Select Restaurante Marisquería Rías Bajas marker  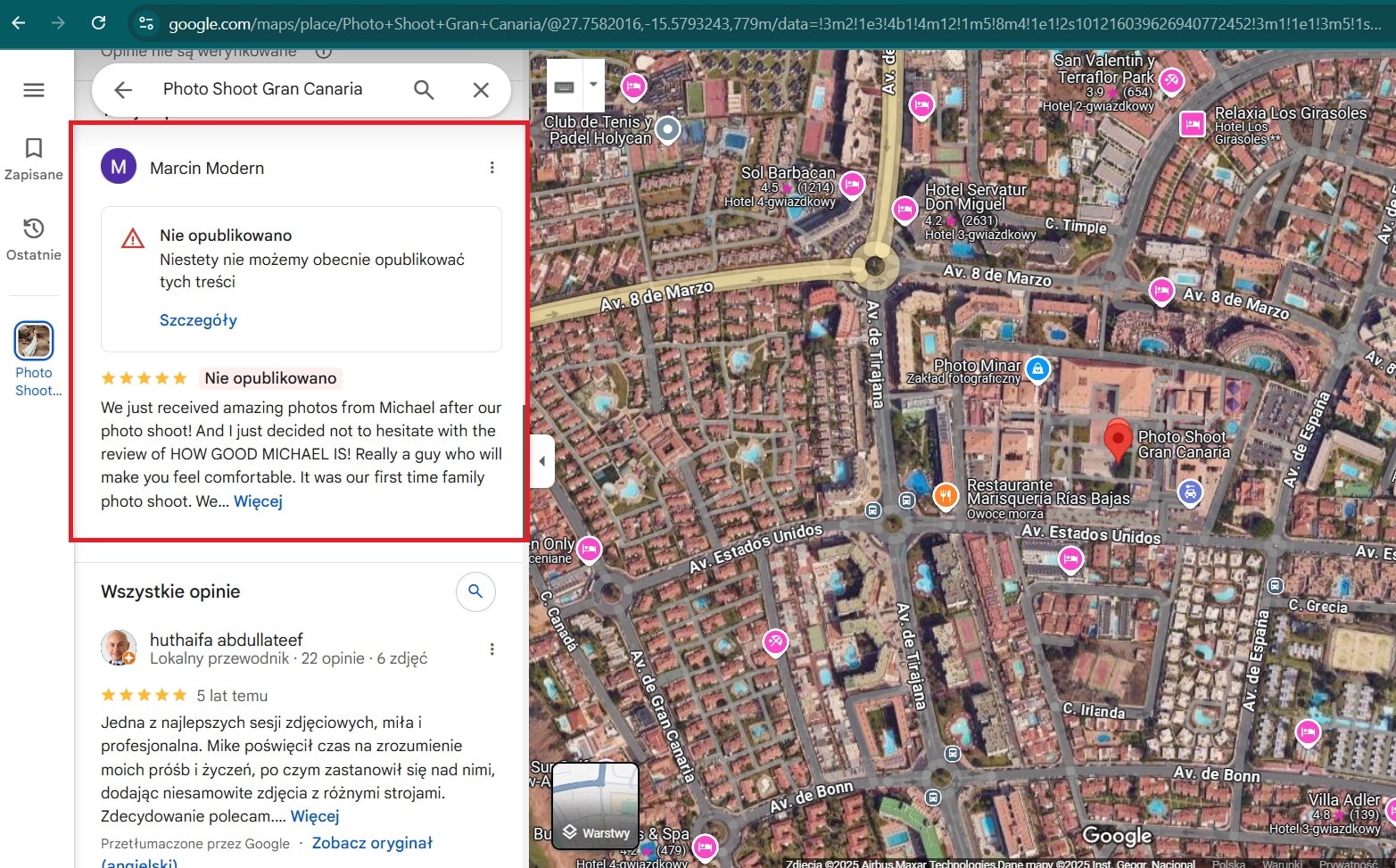(x=946, y=495)
